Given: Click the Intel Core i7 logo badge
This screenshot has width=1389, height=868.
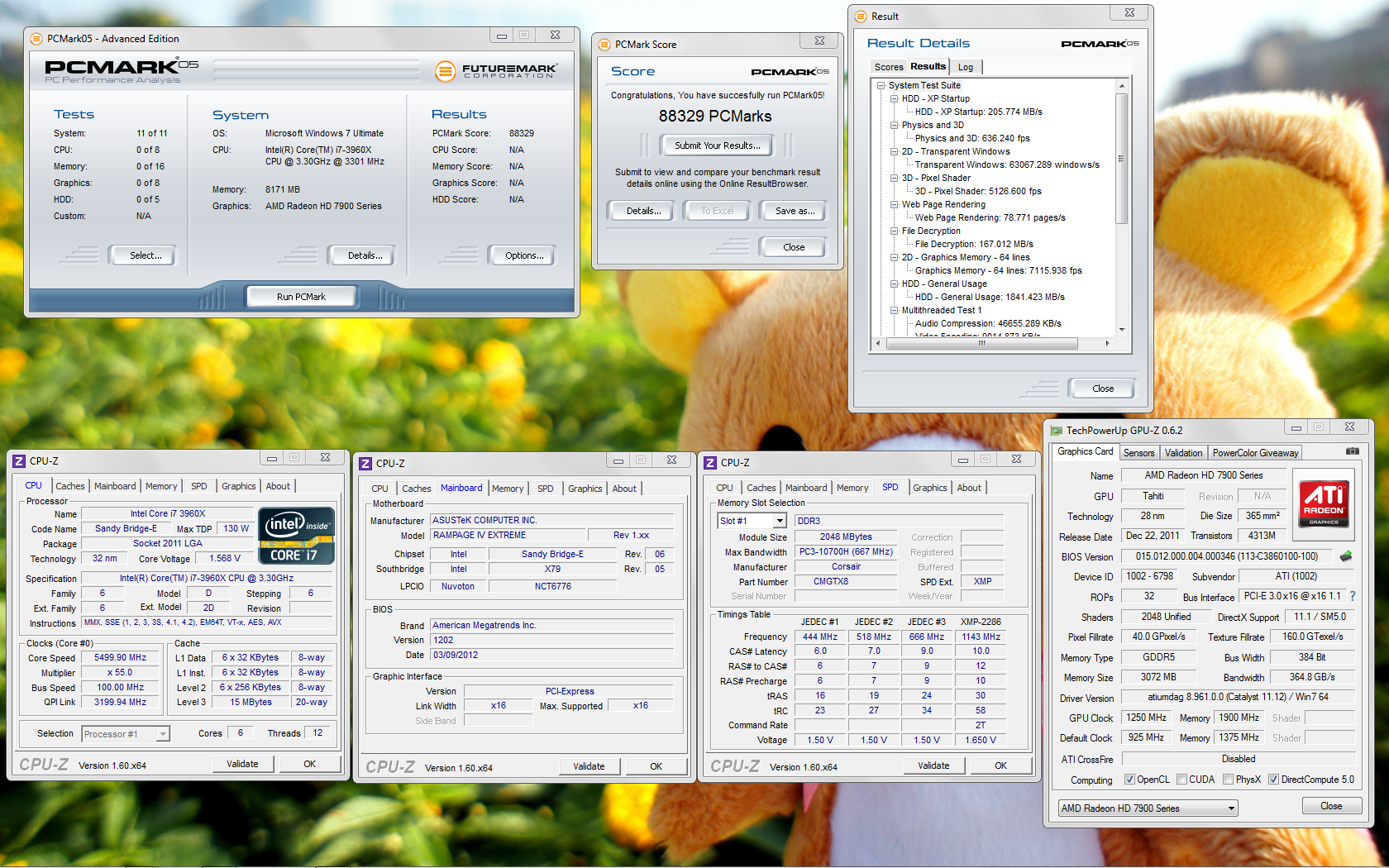Looking at the screenshot, I should (297, 536).
